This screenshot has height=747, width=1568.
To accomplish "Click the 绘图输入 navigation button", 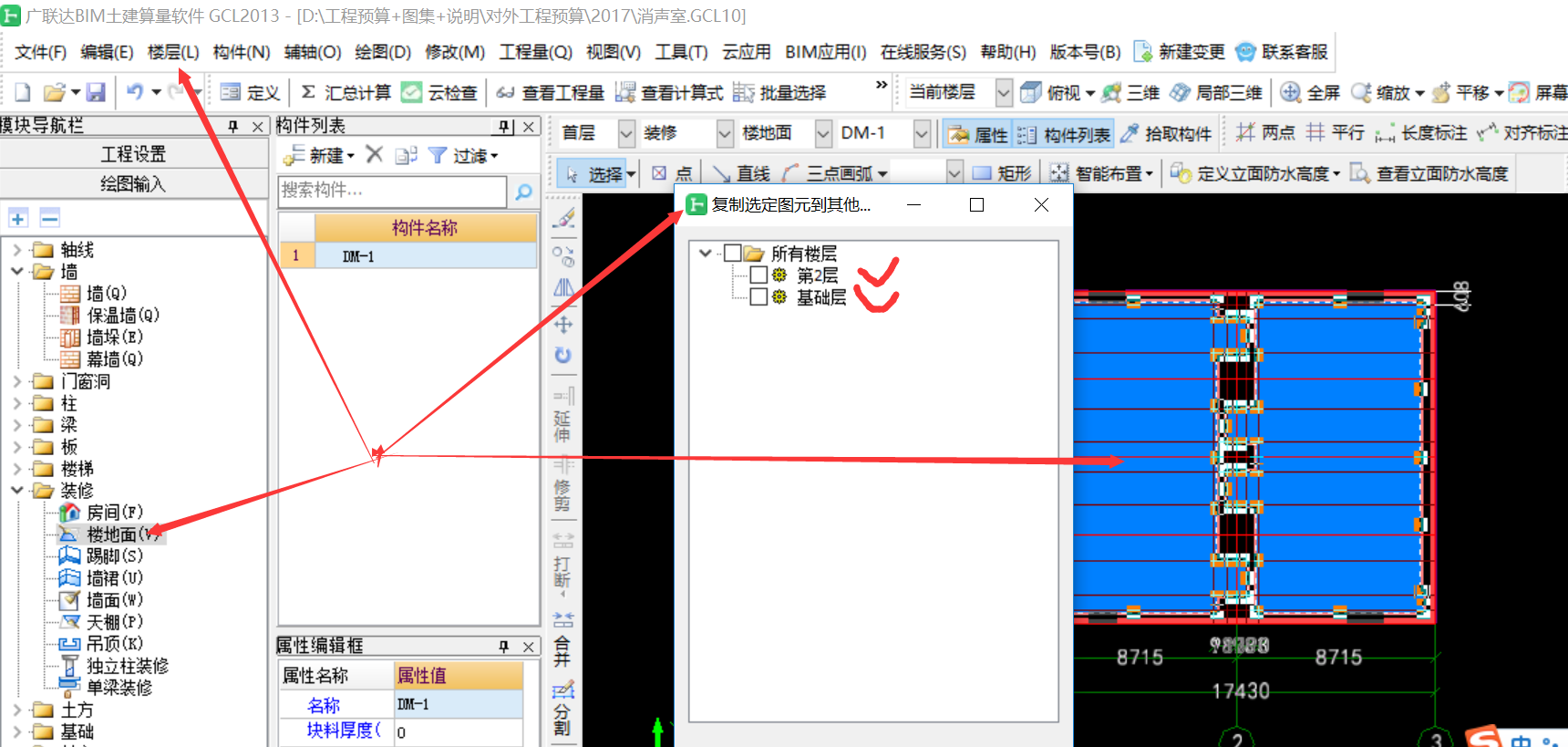I will point(133,184).
